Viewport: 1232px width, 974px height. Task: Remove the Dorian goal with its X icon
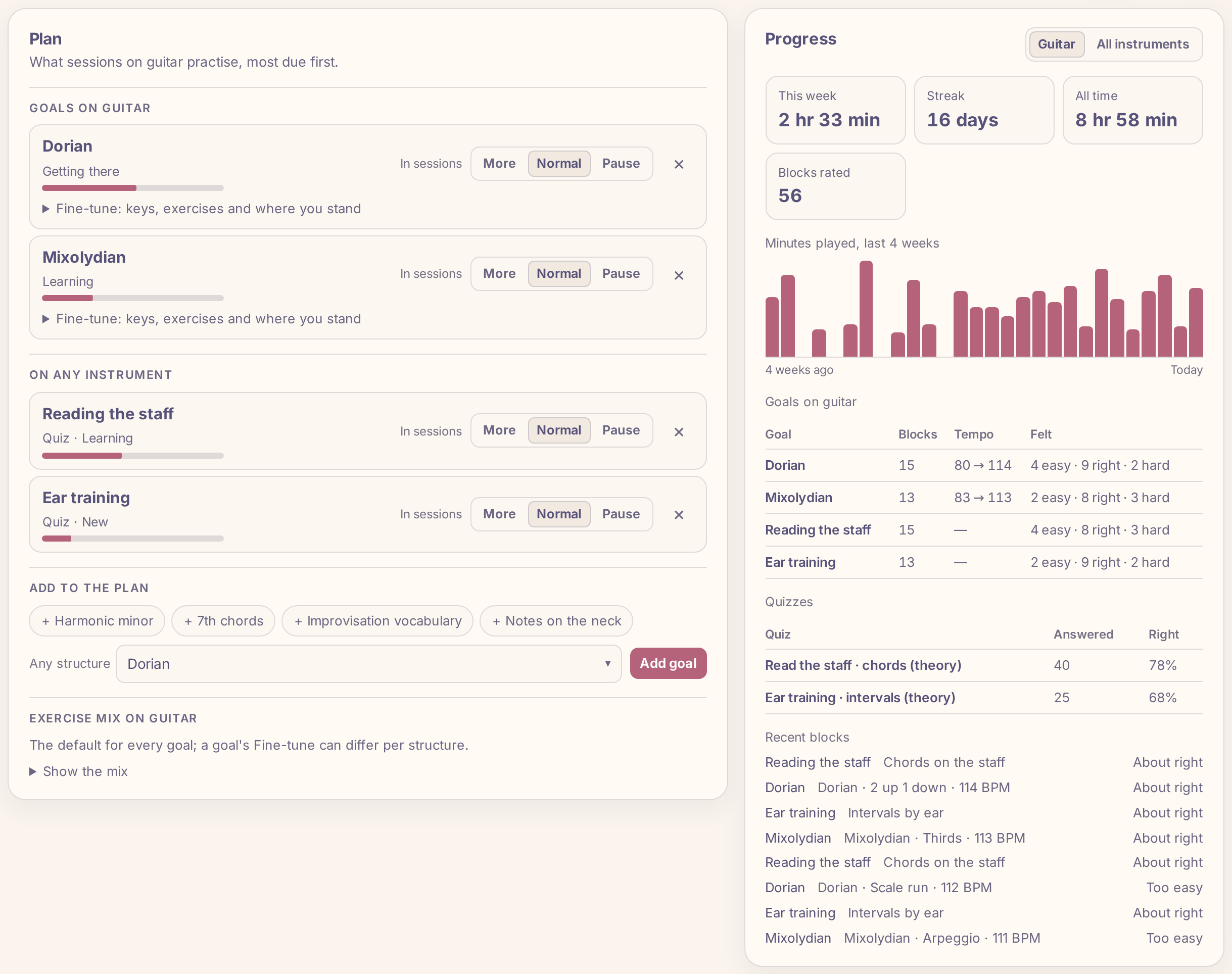679,164
